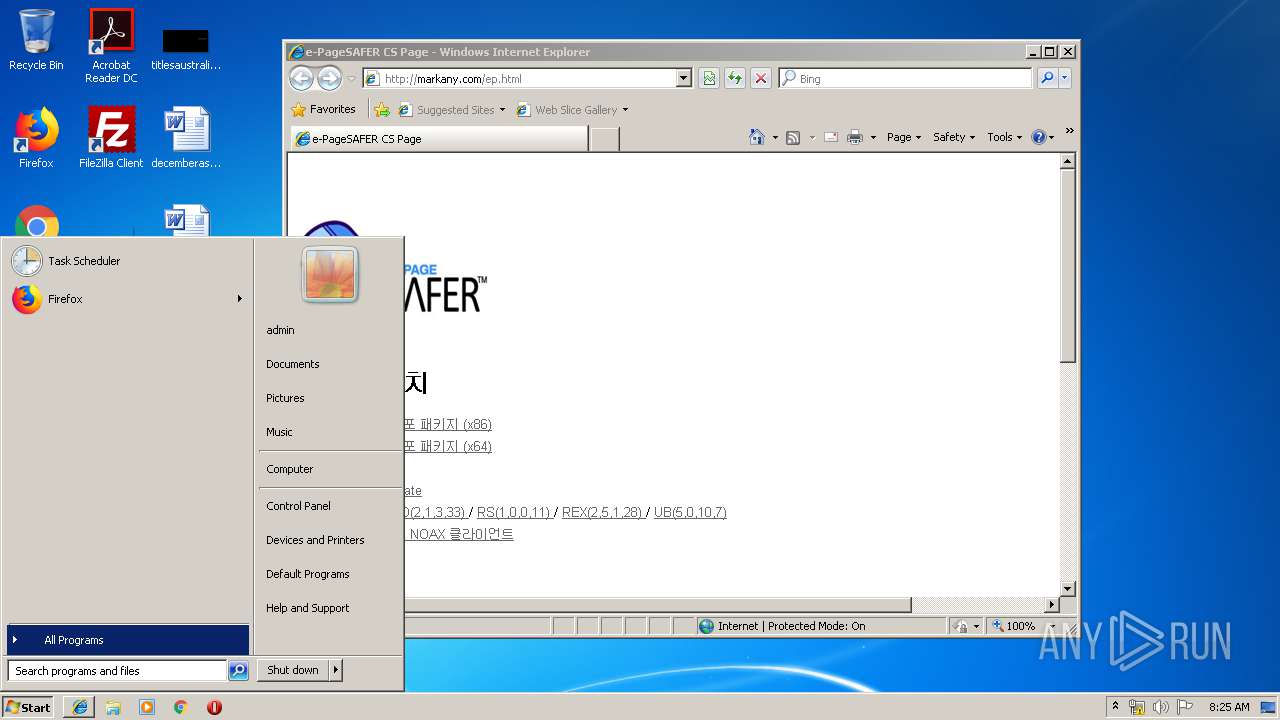Open Help and Support in the Start menu

click(307, 608)
